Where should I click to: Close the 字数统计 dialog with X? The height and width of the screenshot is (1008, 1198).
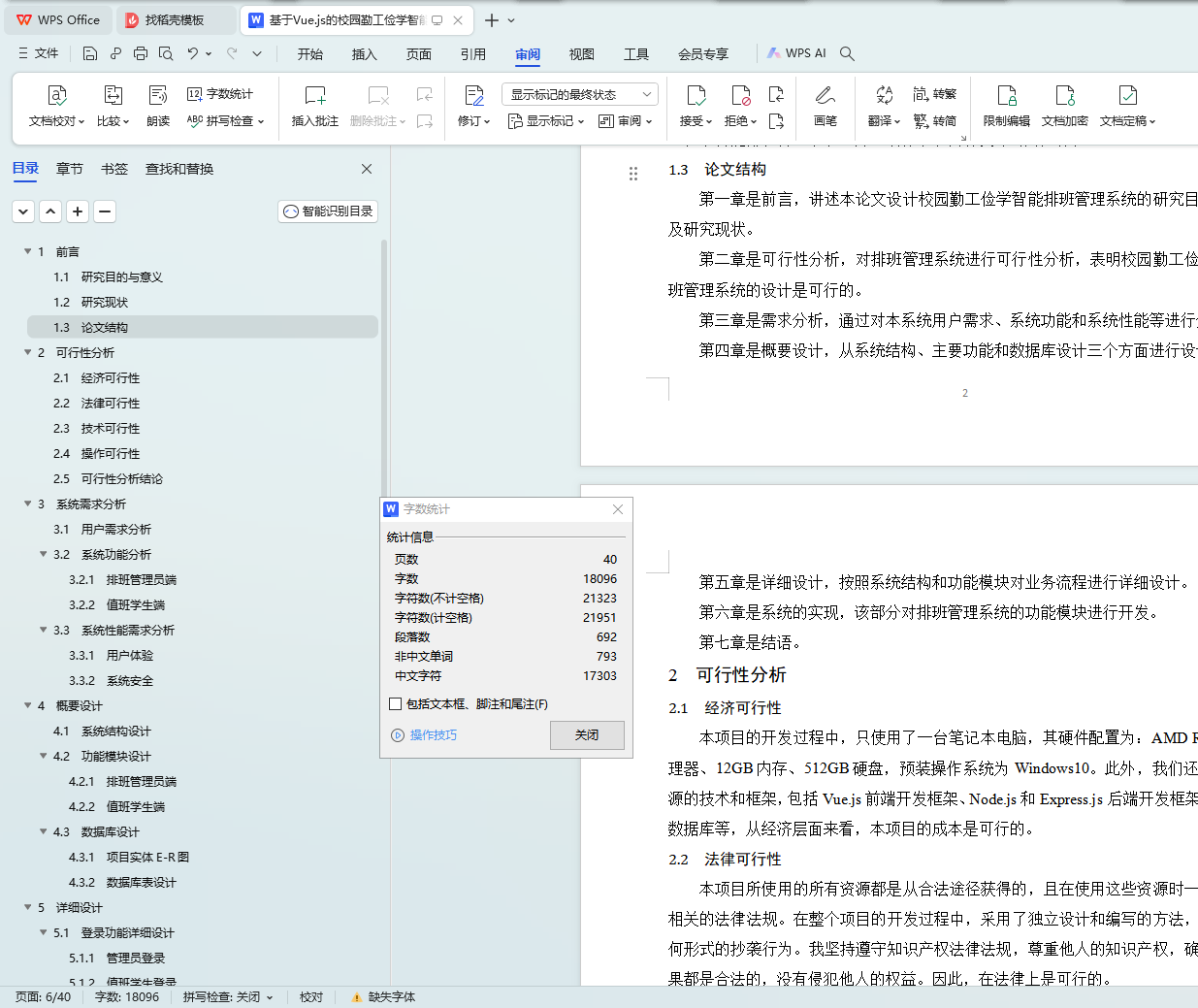pyautogui.click(x=618, y=509)
